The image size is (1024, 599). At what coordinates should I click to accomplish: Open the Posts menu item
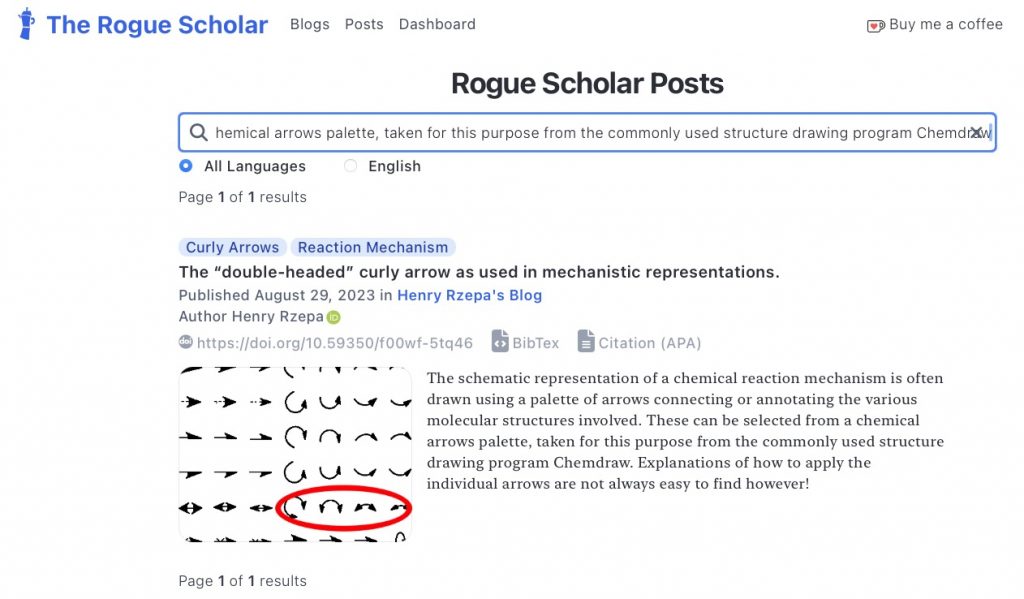tap(363, 24)
